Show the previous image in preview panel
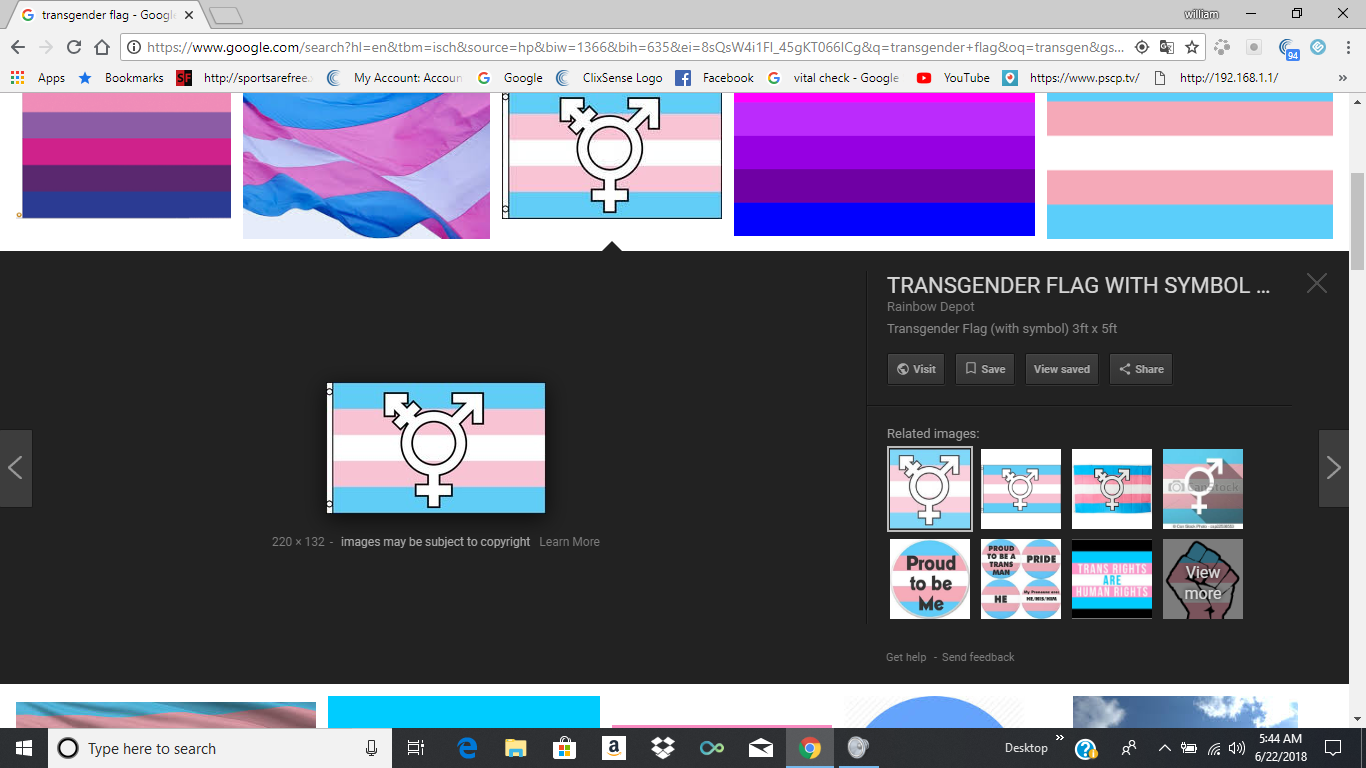The width and height of the screenshot is (1366, 768). pyautogui.click(x=16, y=468)
